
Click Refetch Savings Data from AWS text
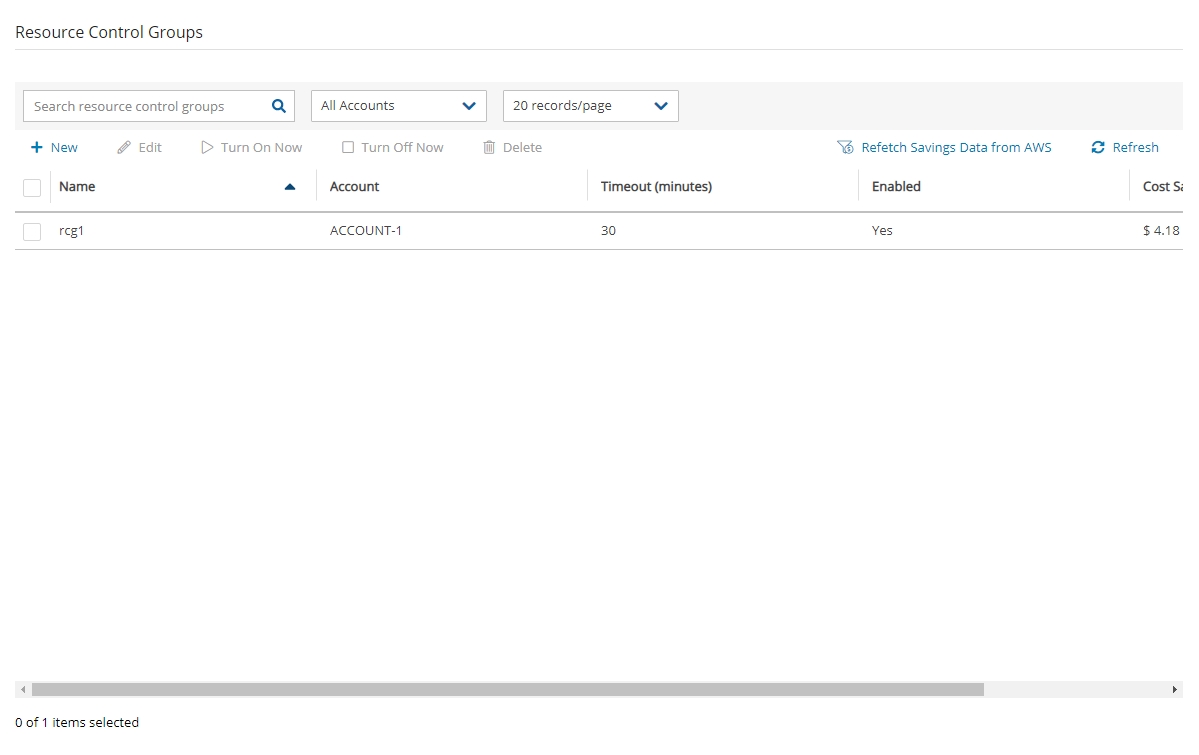[x=956, y=147]
